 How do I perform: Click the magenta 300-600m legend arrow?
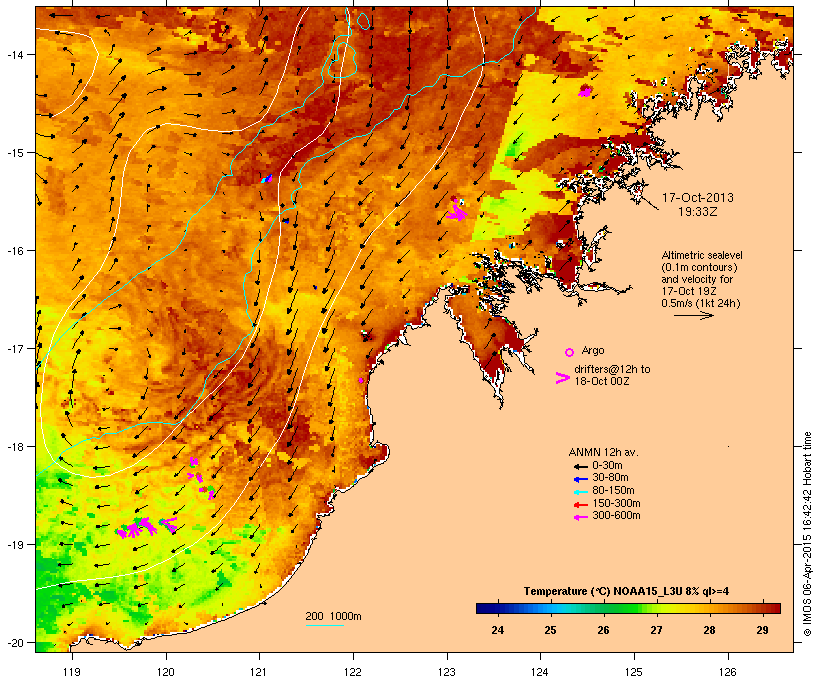[581, 517]
